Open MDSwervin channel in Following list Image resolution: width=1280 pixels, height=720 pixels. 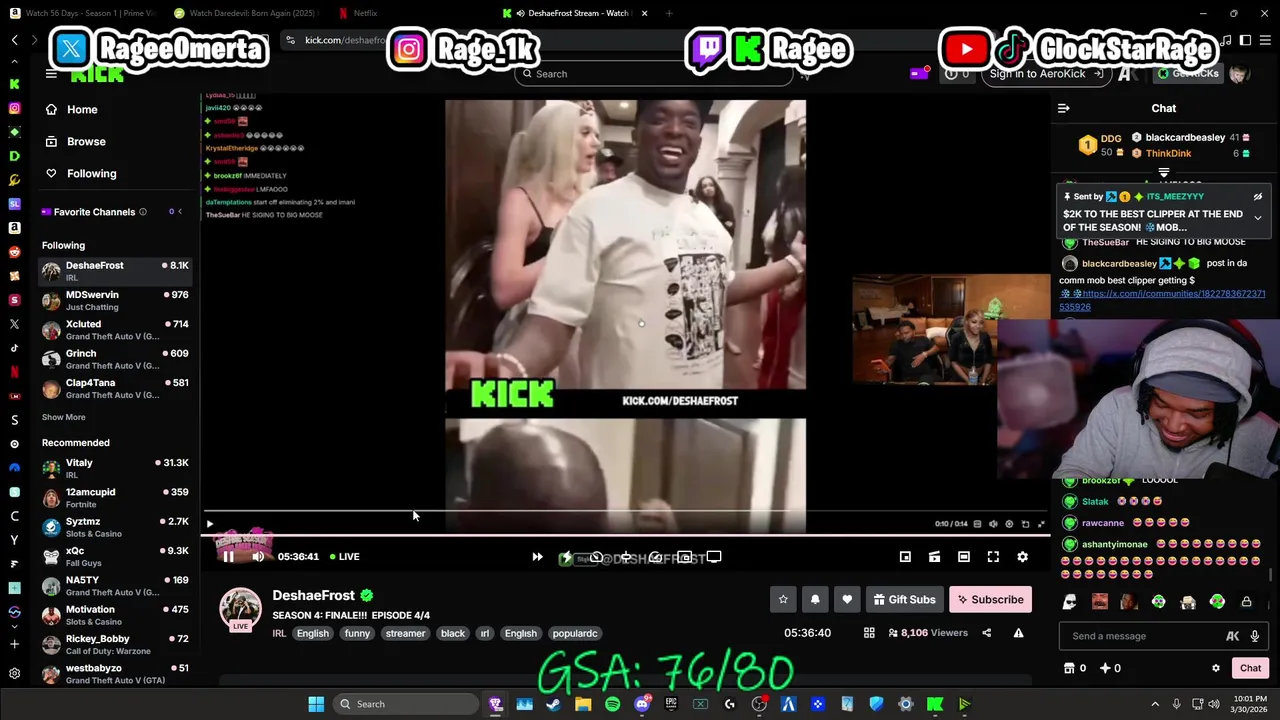point(115,300)
